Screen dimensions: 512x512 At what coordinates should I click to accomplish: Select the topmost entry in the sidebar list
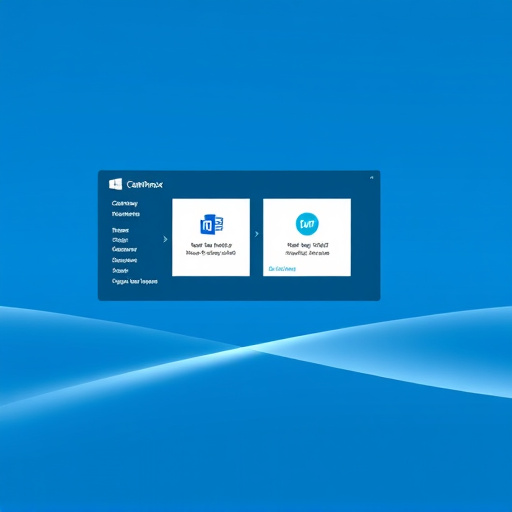click(x=125, y=203)
